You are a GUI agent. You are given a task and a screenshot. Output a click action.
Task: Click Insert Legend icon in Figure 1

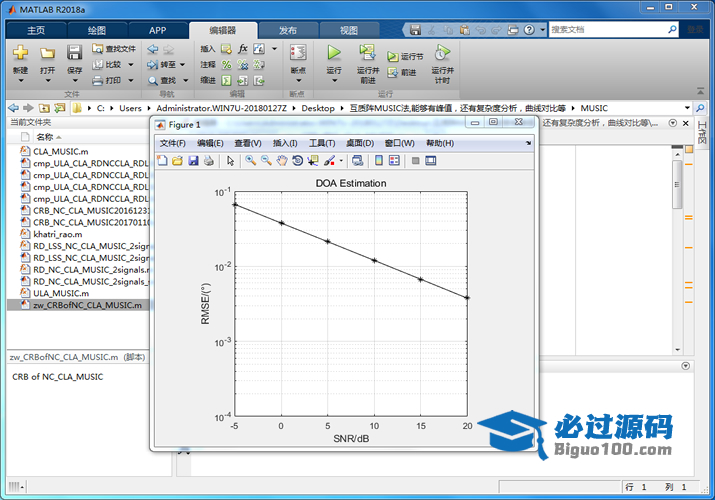coord(394,160)
